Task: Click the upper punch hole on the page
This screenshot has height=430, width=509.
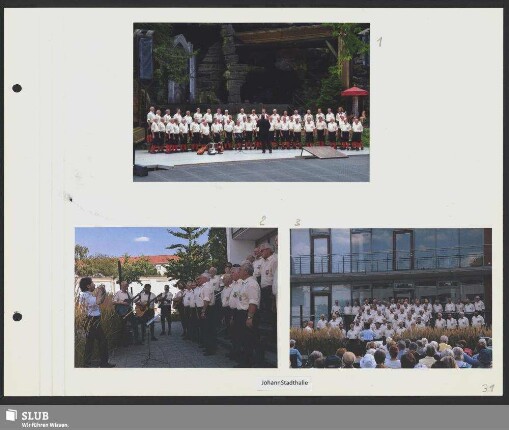Action: (x=17, y=88)
